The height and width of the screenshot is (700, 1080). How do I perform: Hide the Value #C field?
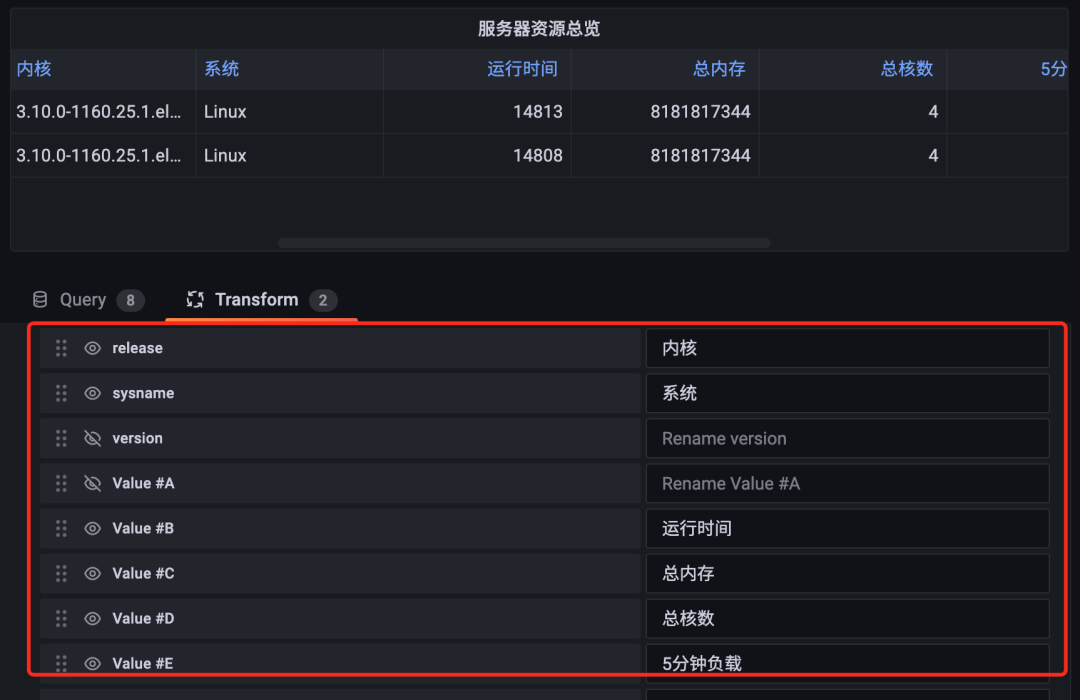(x=92, y=573)
